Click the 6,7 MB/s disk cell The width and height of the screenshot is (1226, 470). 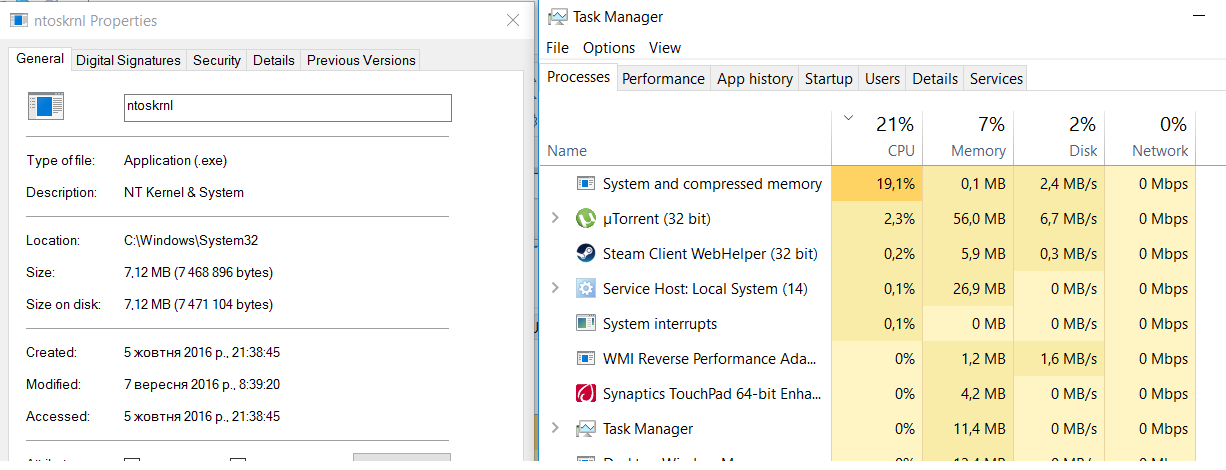coord(1059,219)
